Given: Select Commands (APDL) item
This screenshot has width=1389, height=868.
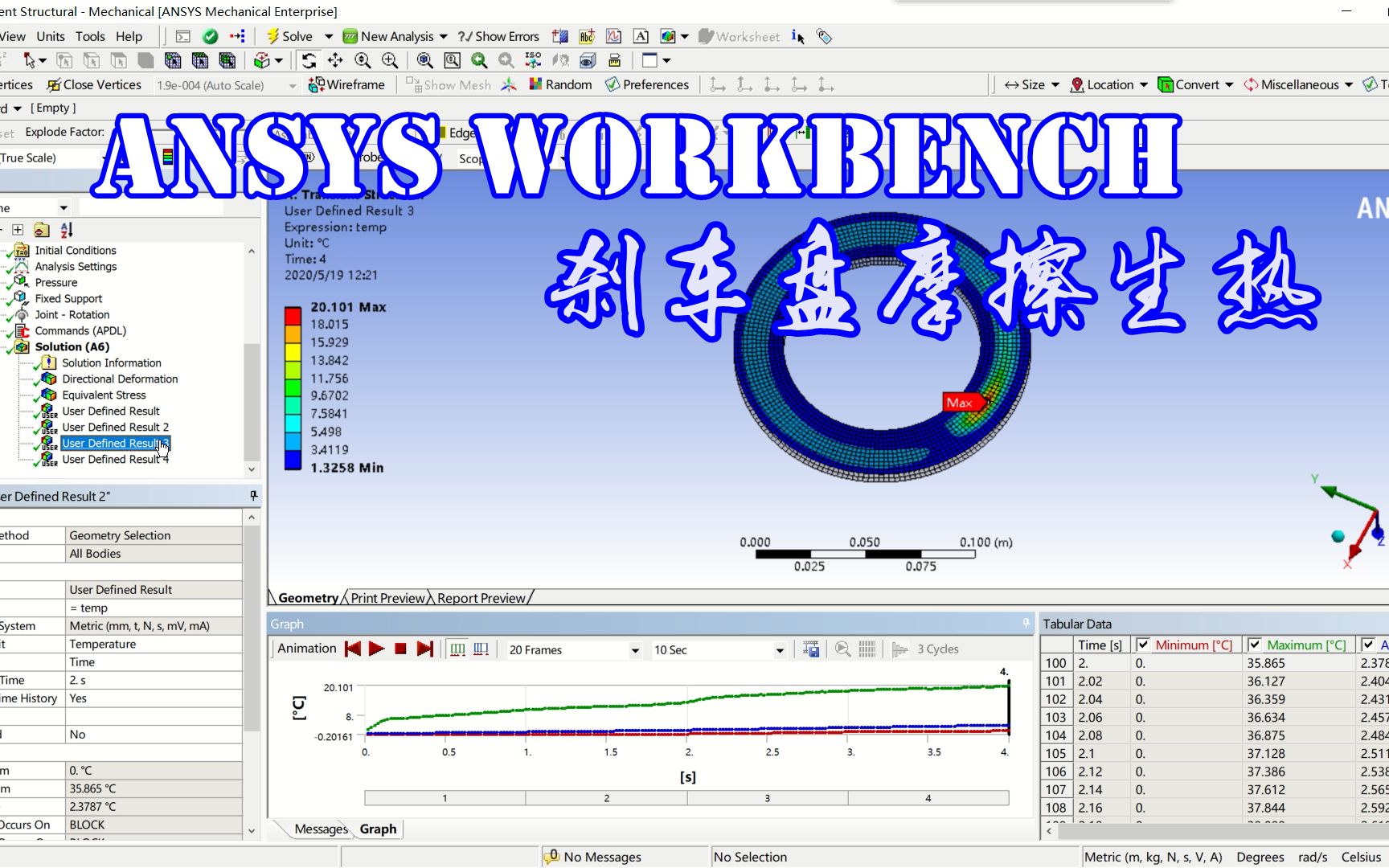Looking at the screenshot, I should click(x=80, y=330).
